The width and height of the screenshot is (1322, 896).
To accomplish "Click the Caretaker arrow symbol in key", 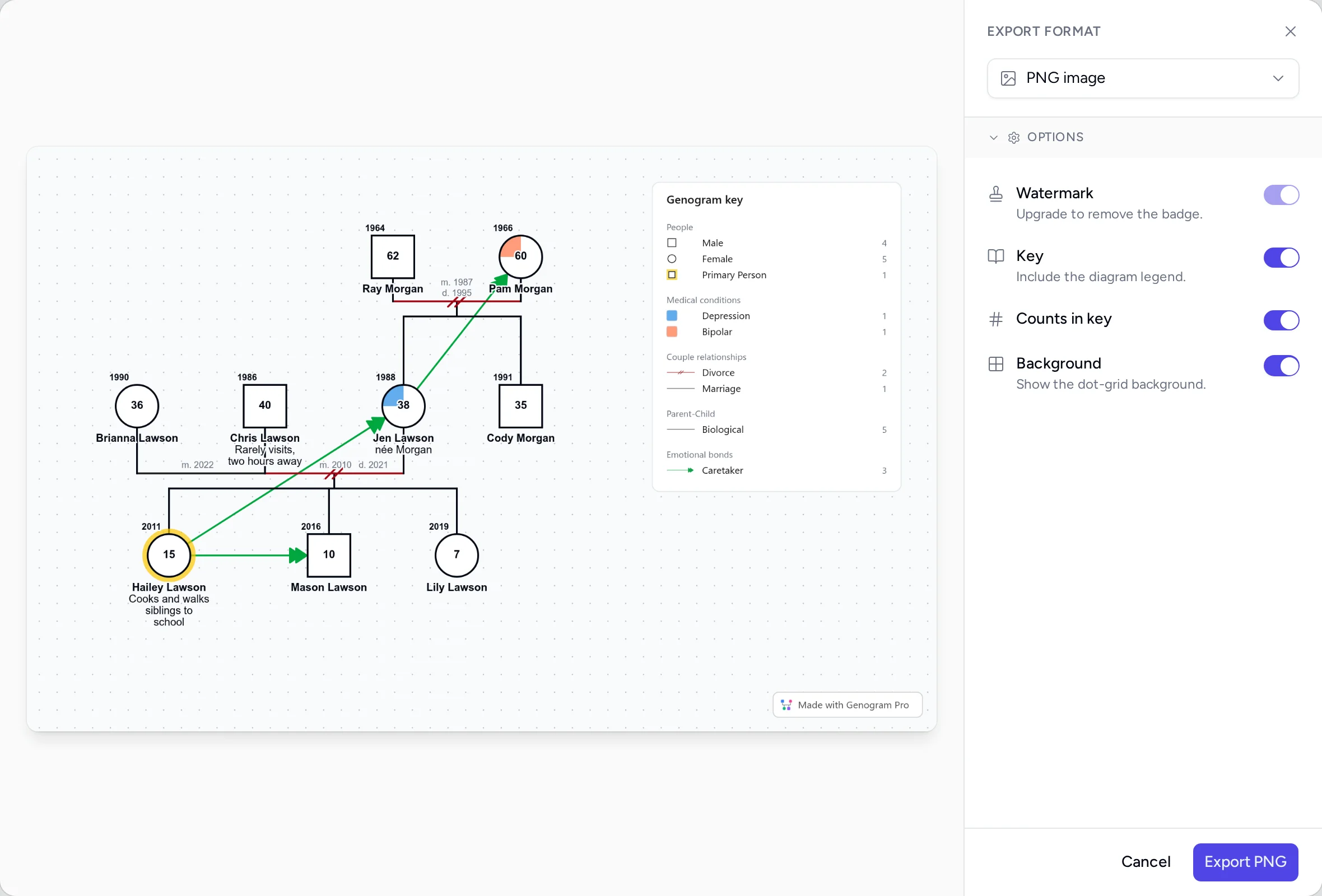I will click(x=680, y=470).
